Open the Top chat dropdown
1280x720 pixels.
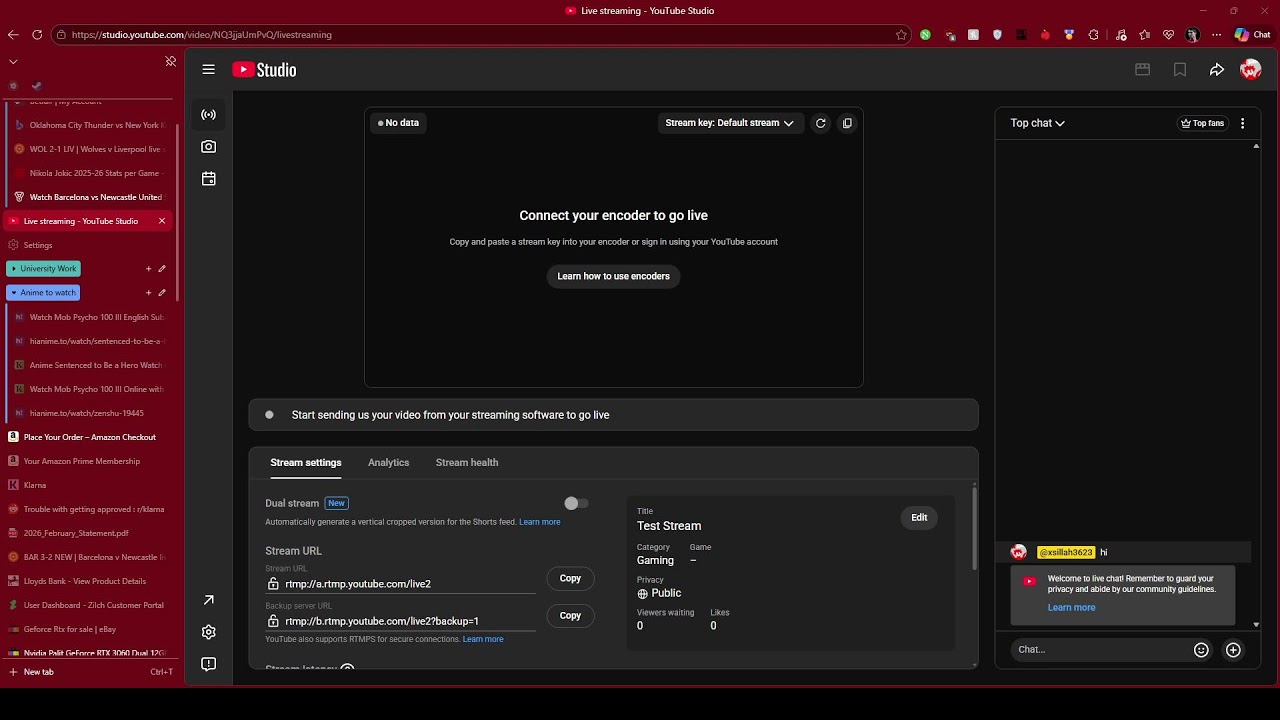tap(1037, 123)
